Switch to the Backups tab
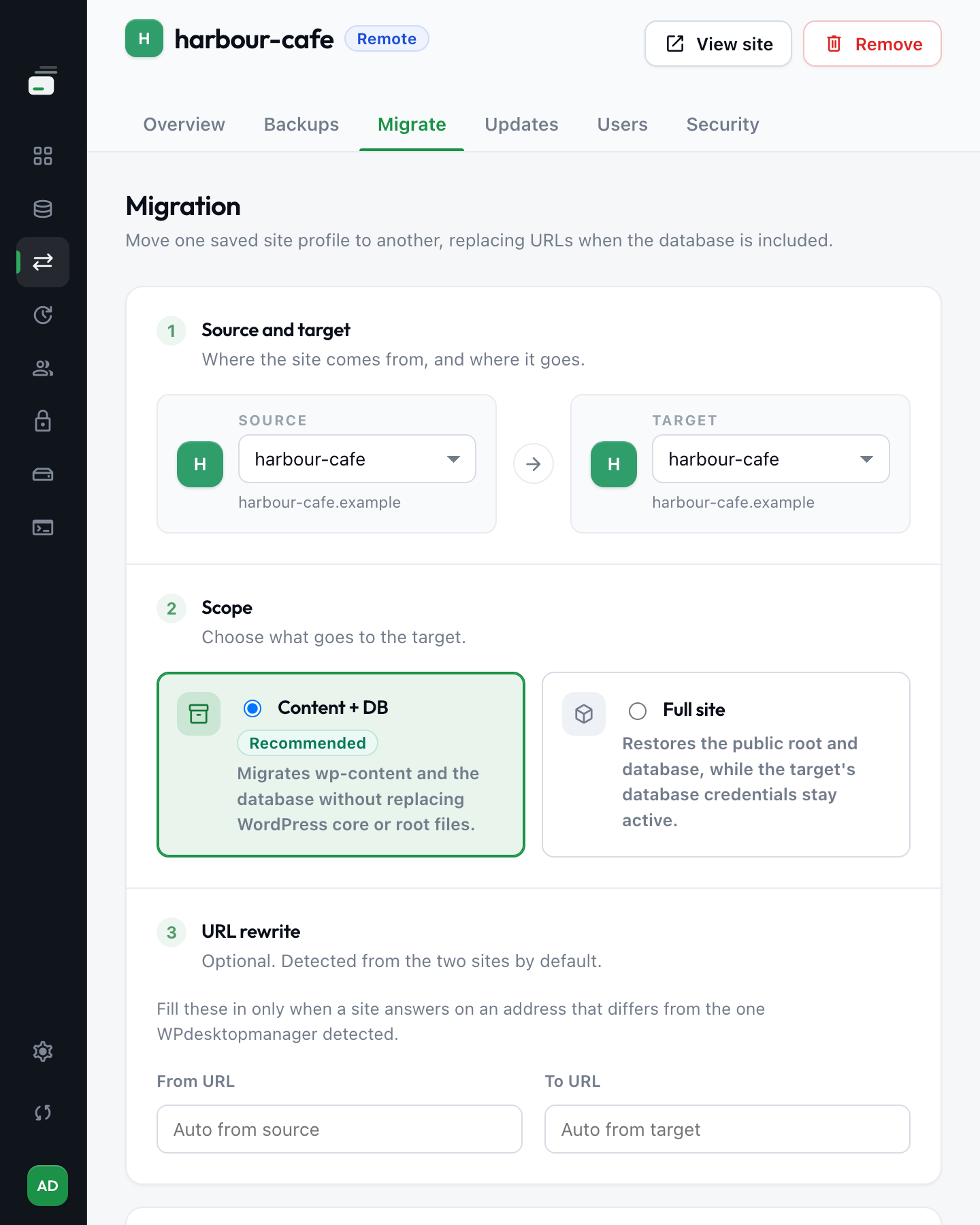The width and height of the screenshot is (980, 1225). [x=301, y=125]
